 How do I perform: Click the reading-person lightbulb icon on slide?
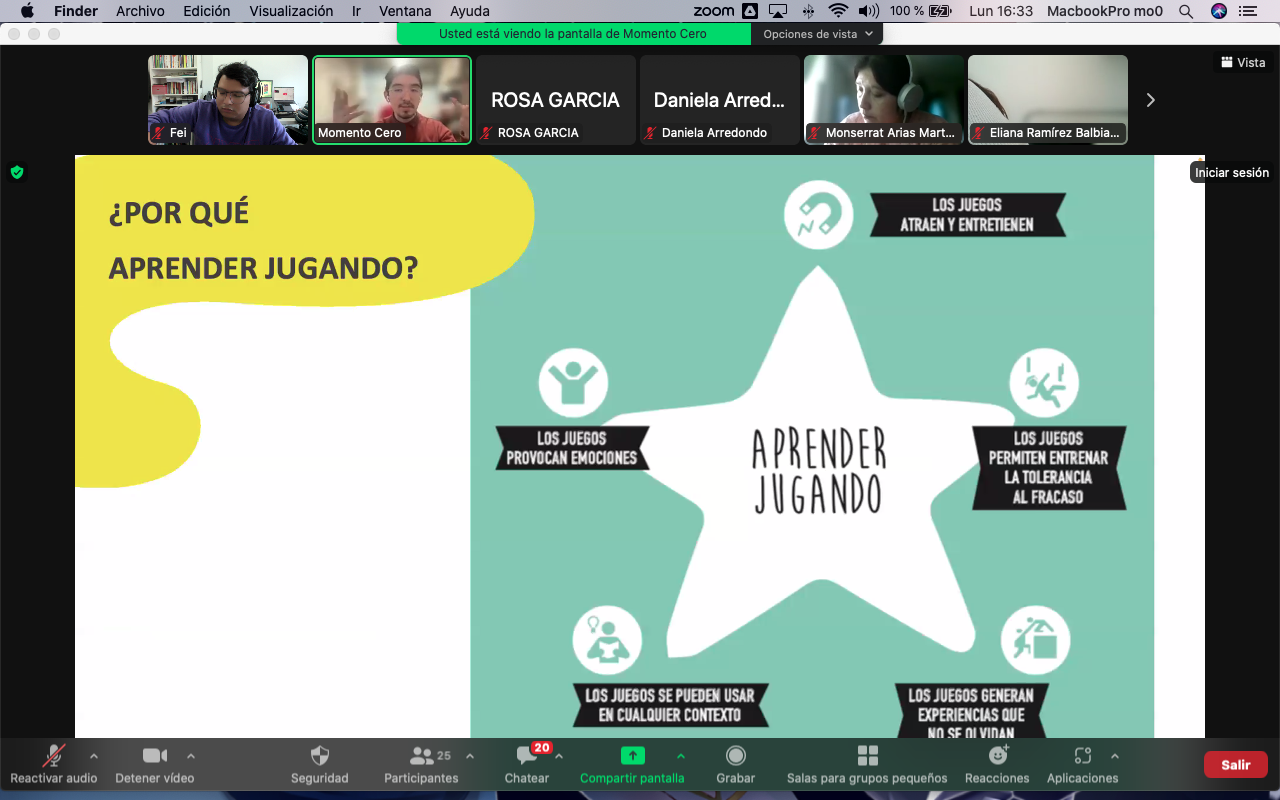tap(607, 640)
